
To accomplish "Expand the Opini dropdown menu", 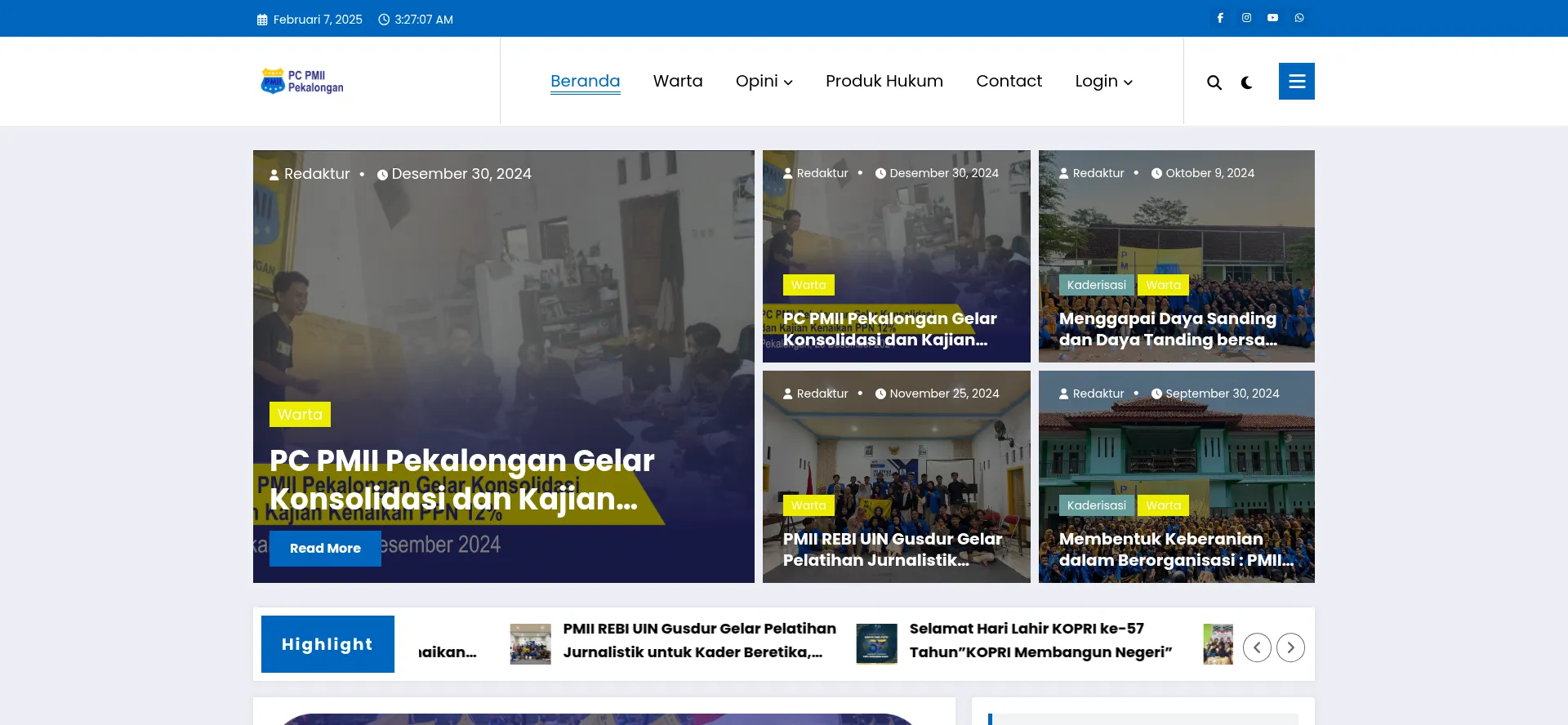I will 764,81.
